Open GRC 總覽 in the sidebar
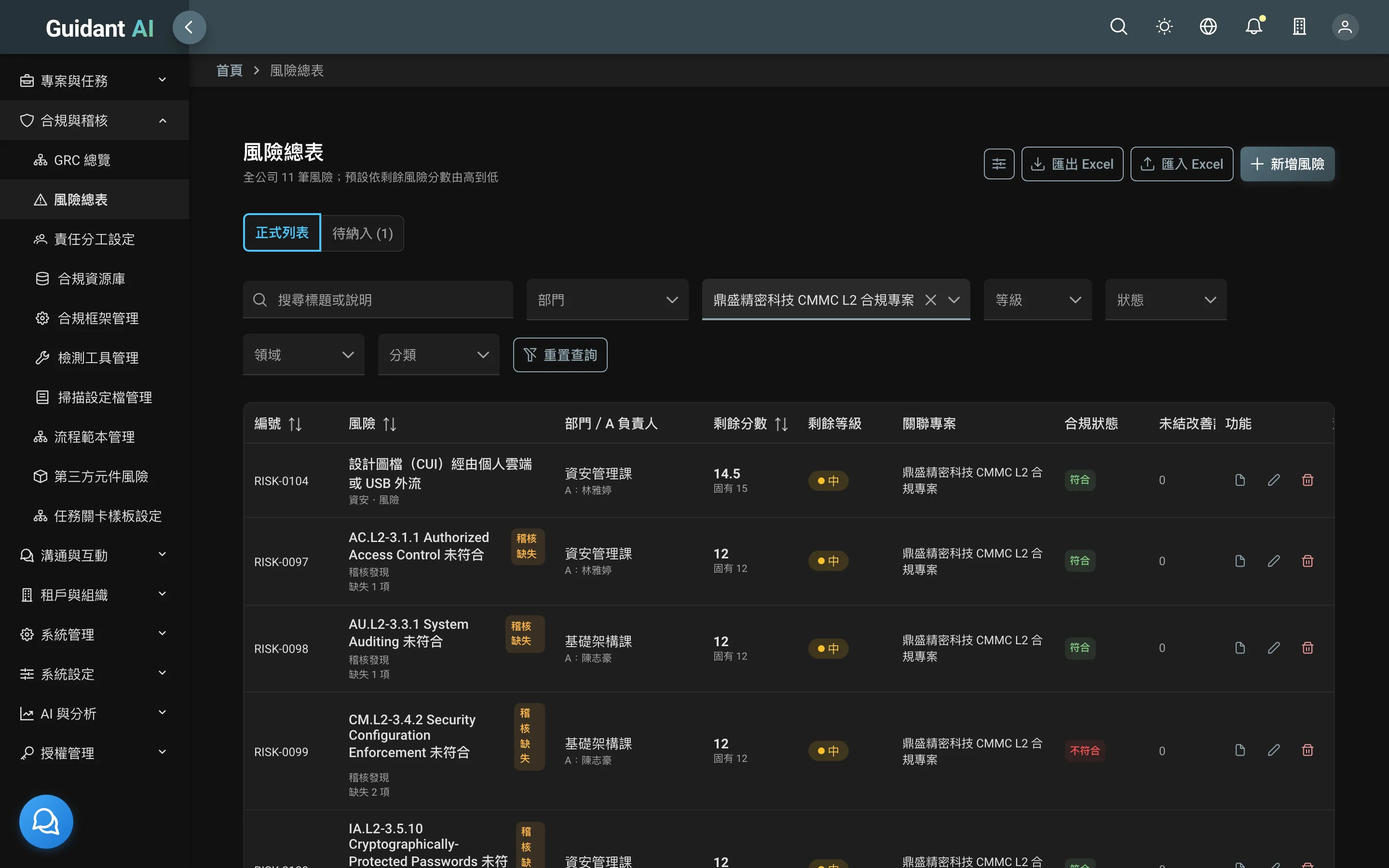The width and height of the screenshot is (1389, 868). pyautogui.click(x=95, y=160)
